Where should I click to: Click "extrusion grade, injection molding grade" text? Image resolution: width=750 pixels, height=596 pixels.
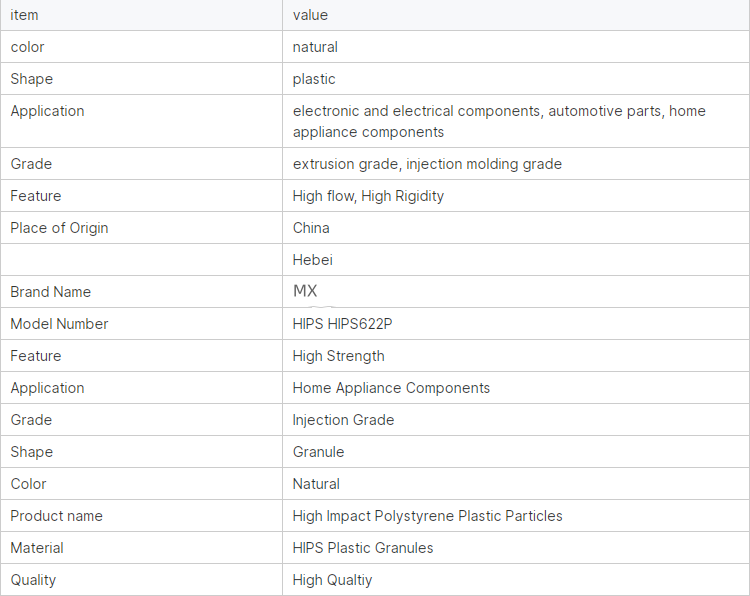pos(427,164)
